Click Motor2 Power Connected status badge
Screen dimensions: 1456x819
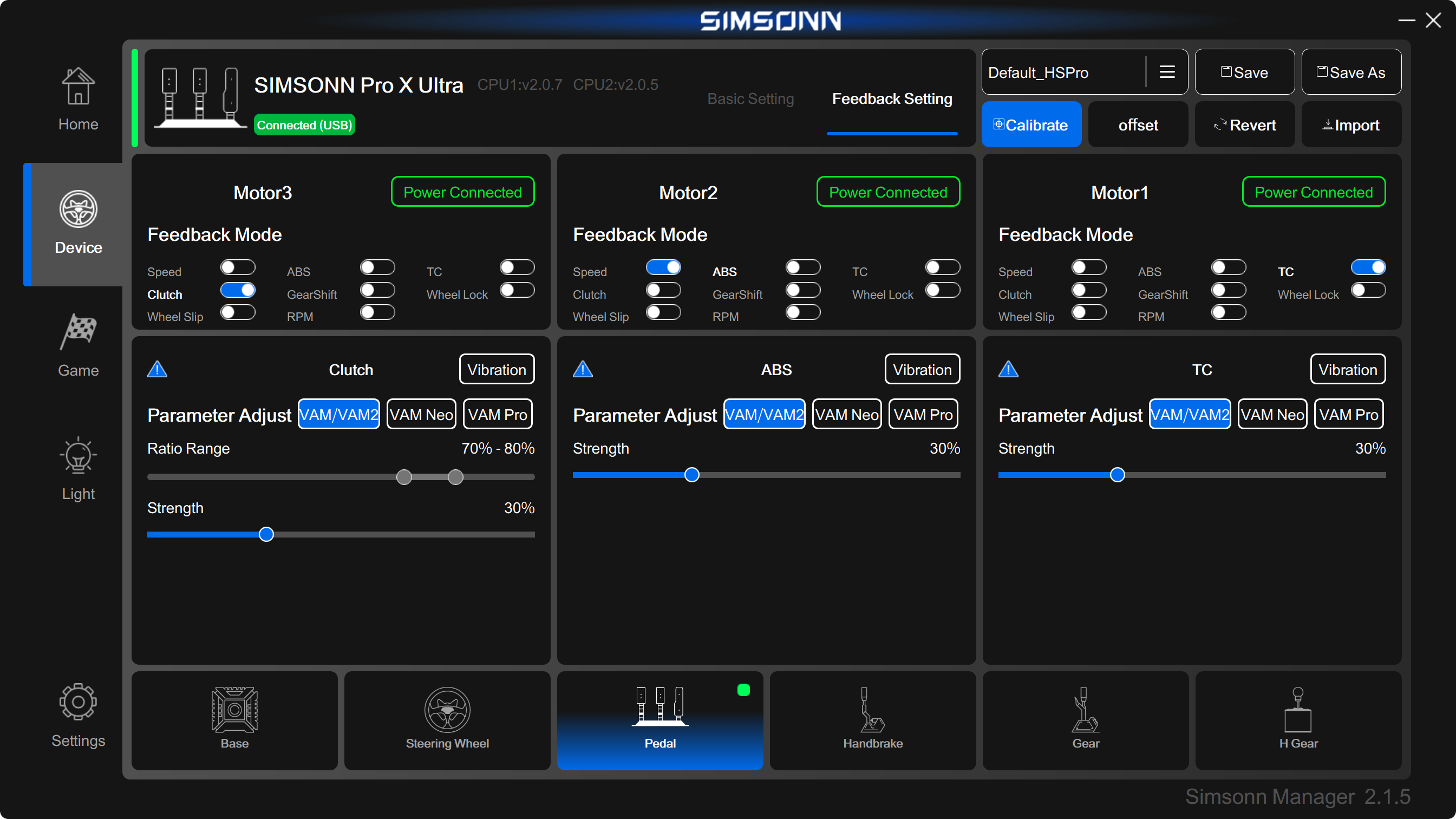888,192
